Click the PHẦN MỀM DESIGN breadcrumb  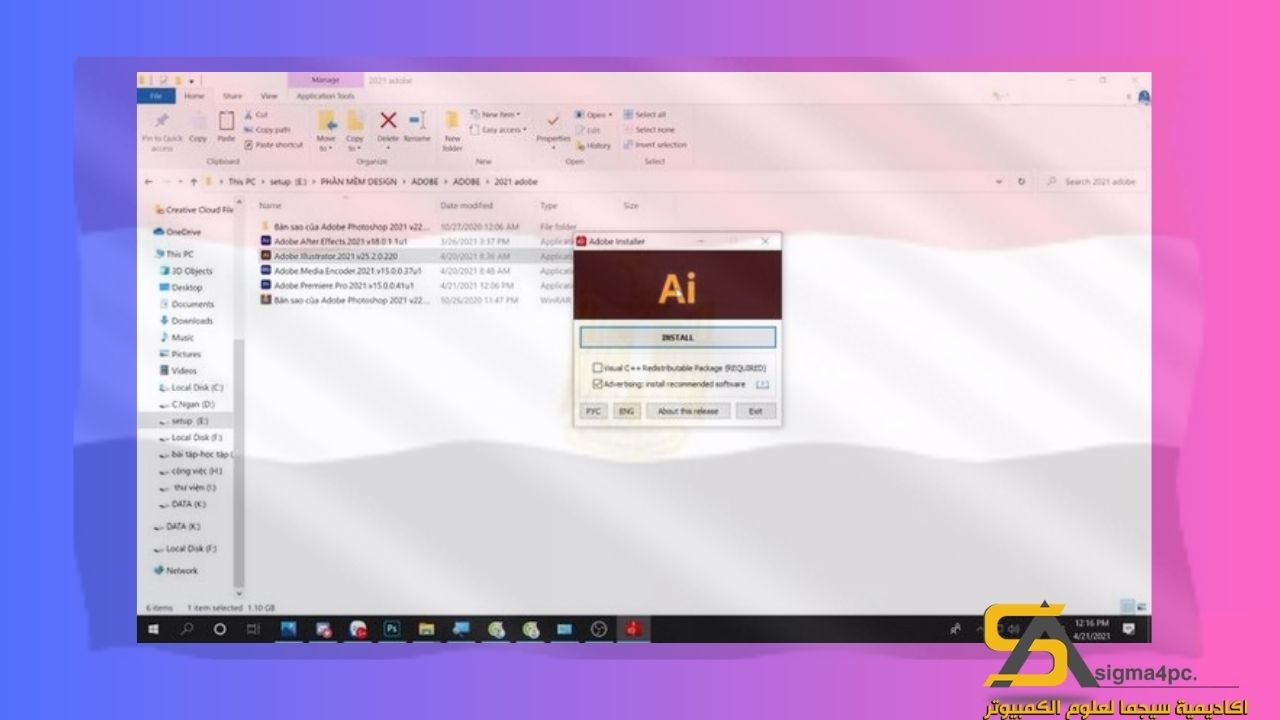[x=359, y=182]
